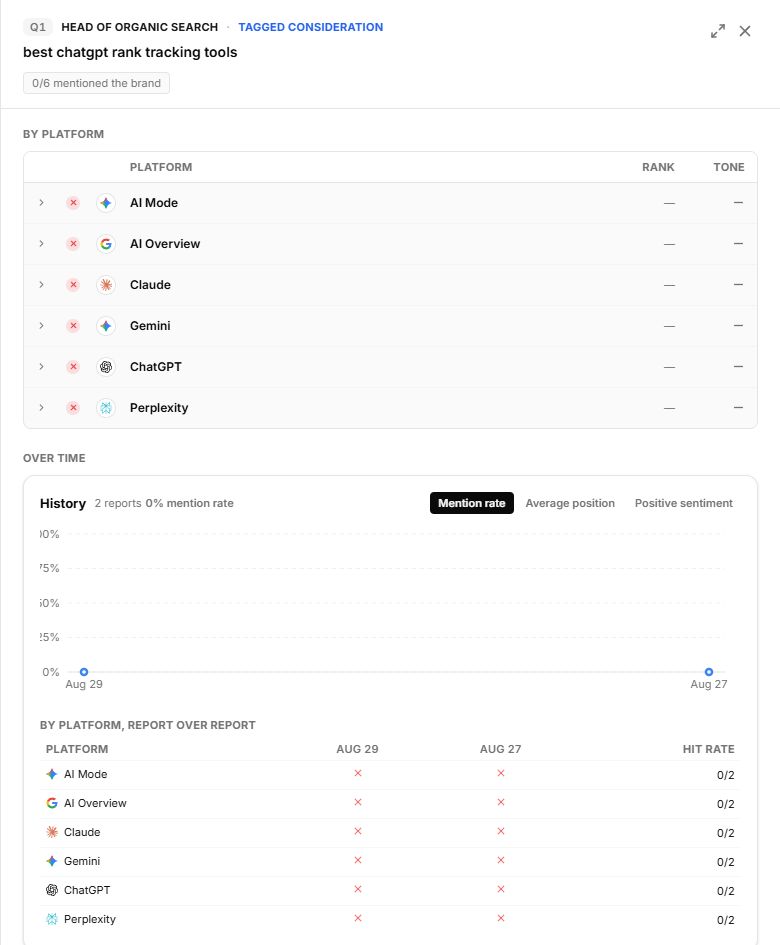The height and width of the screenshot is (945, 780).
Task: Click the Perplexity logo in platform list
Action: coord(106,408)
